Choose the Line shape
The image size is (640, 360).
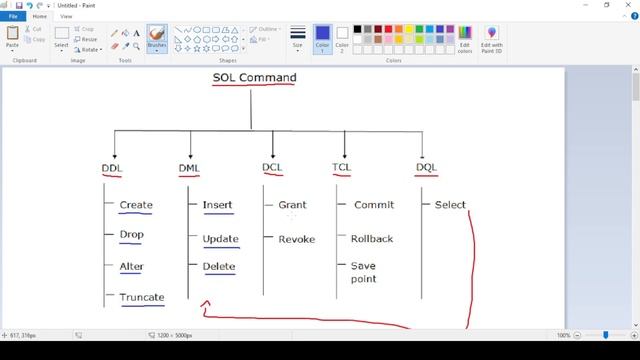pyautogui.click(x=178, y=30)
